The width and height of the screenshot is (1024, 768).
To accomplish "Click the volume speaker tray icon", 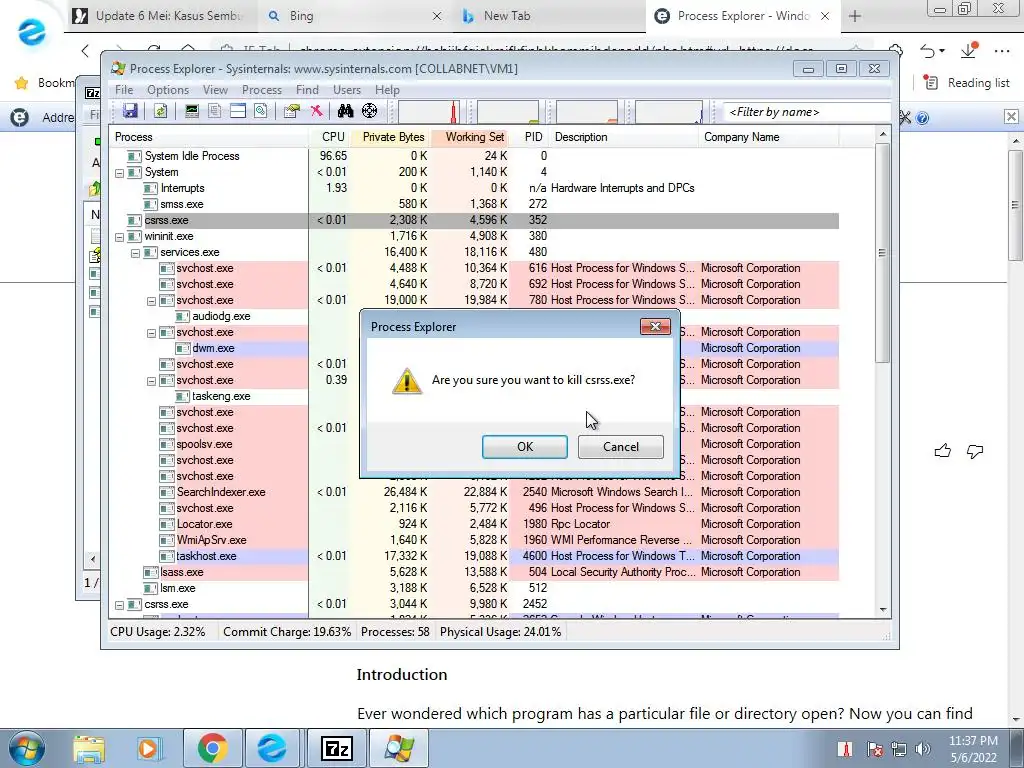I will pyautogui.click(x=923, y=749).
